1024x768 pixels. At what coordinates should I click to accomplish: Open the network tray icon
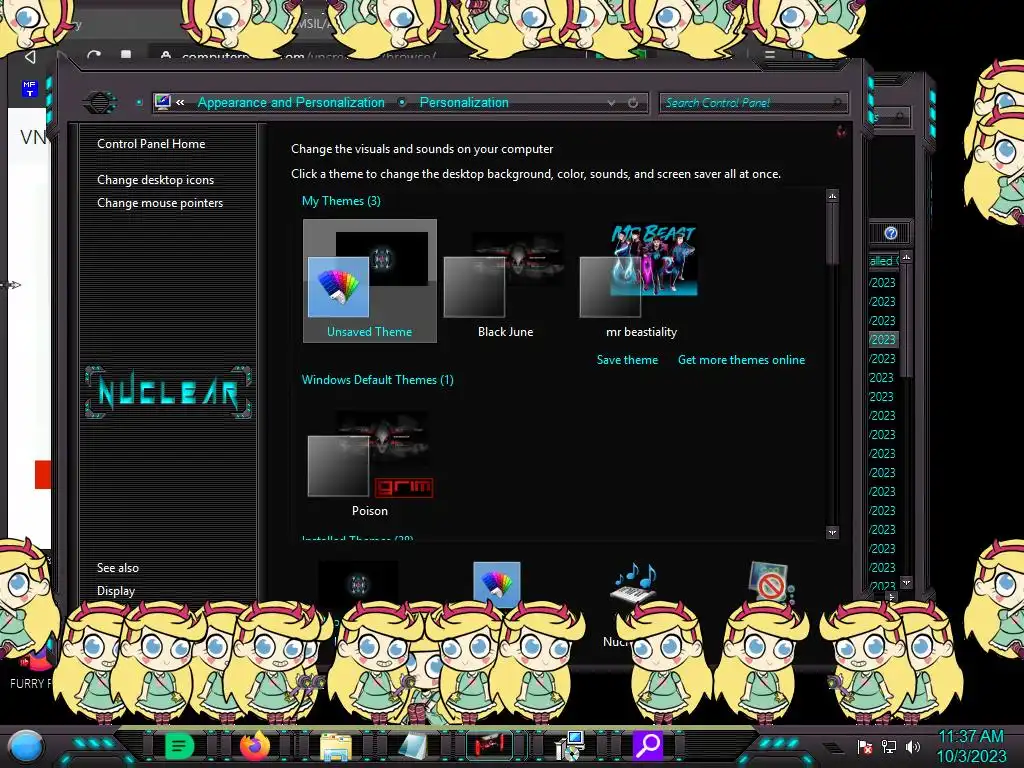tap(889, 746)
